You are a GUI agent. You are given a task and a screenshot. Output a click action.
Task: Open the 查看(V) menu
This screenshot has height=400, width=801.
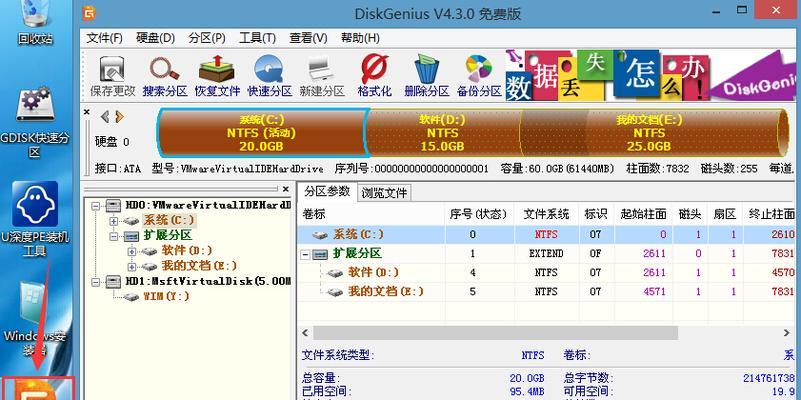(308, 38)
